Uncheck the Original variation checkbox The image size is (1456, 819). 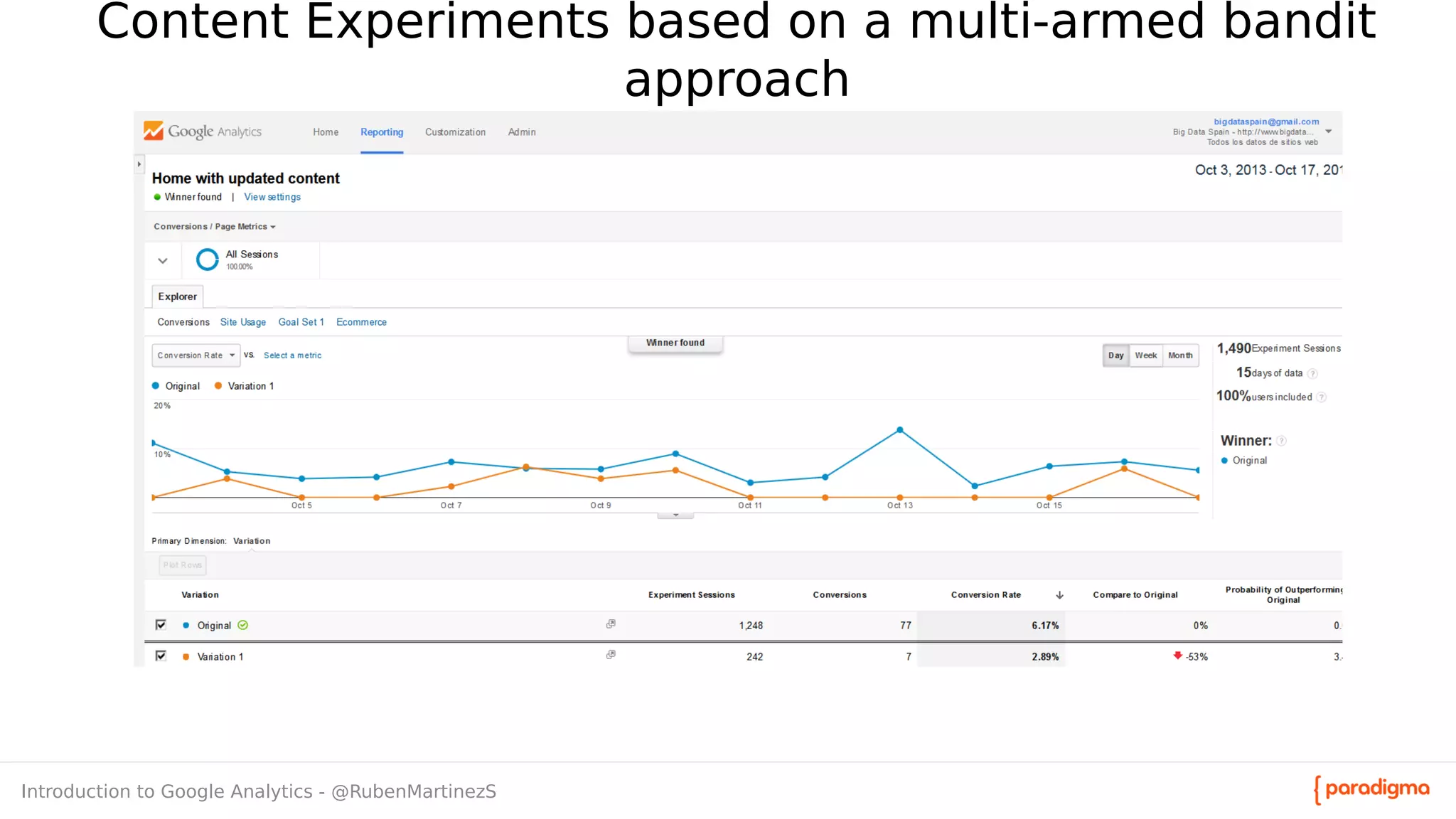tap(161, 625)
